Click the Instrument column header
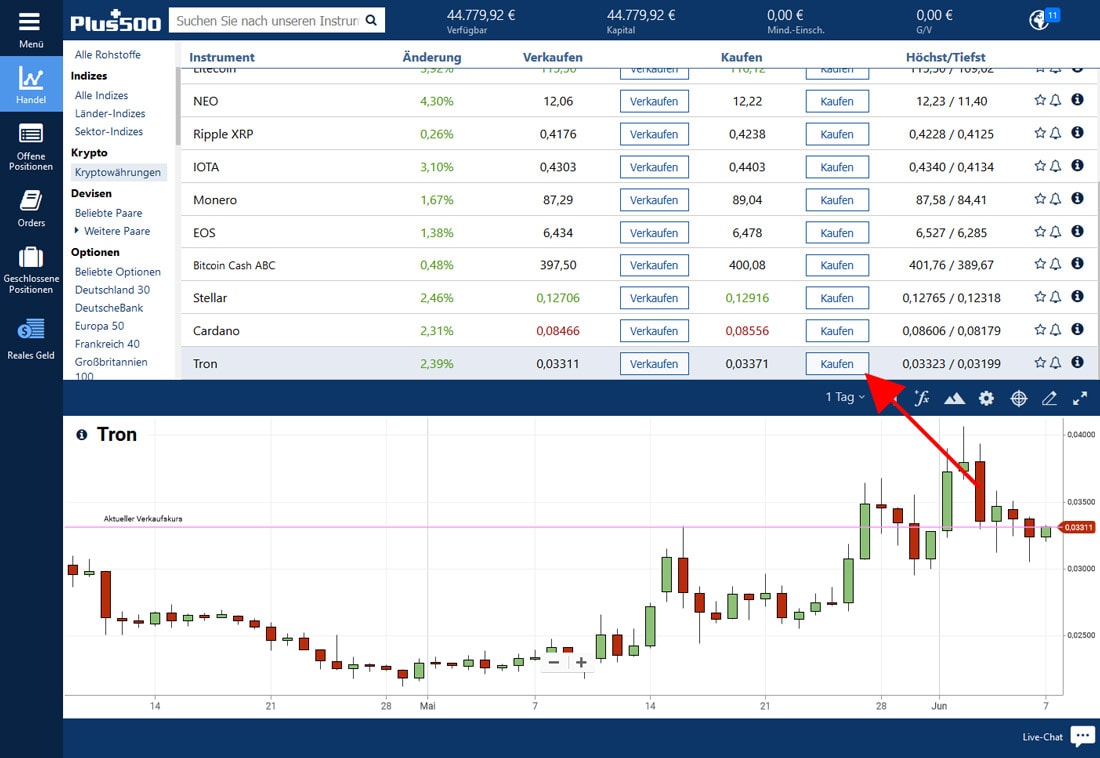 click(222, 58)
